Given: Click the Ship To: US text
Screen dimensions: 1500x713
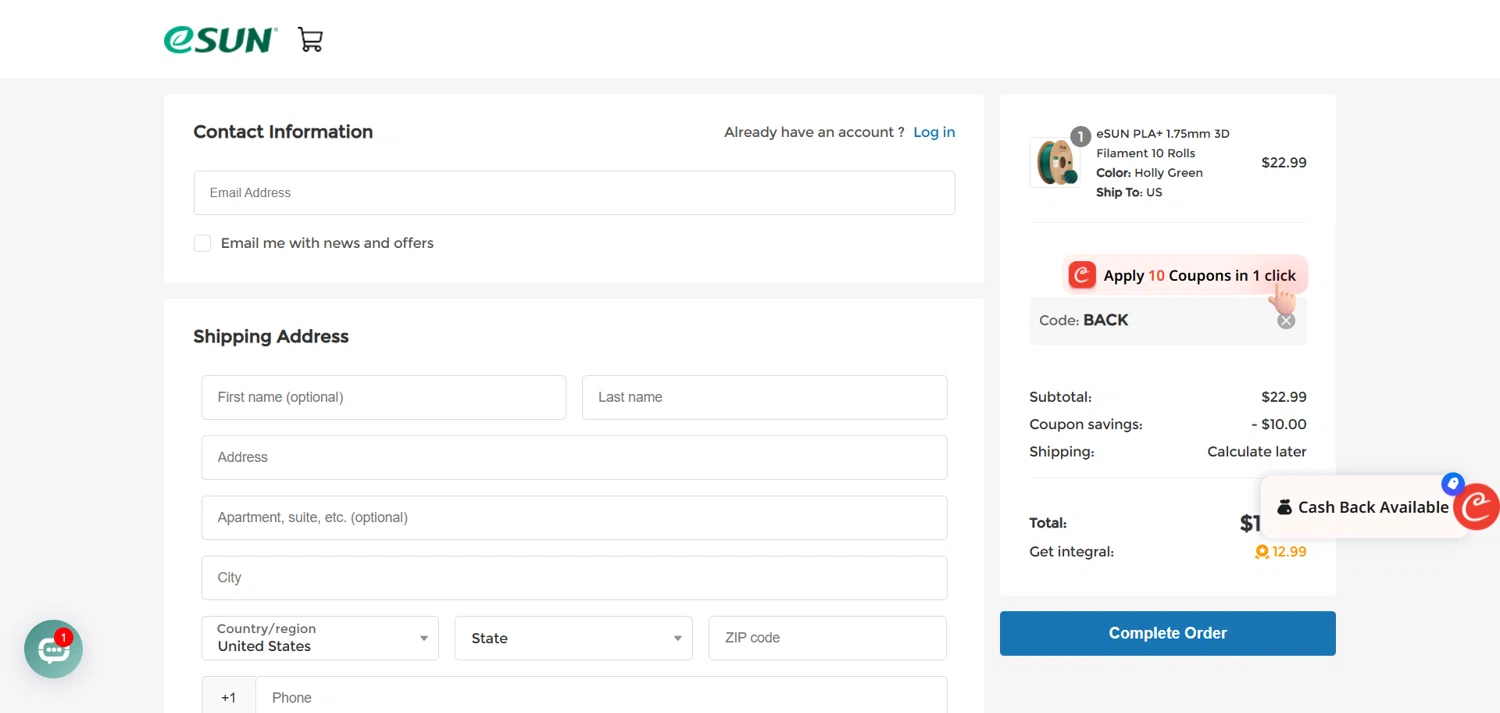Looking at the screenshot, I should tap(1129, 192).
